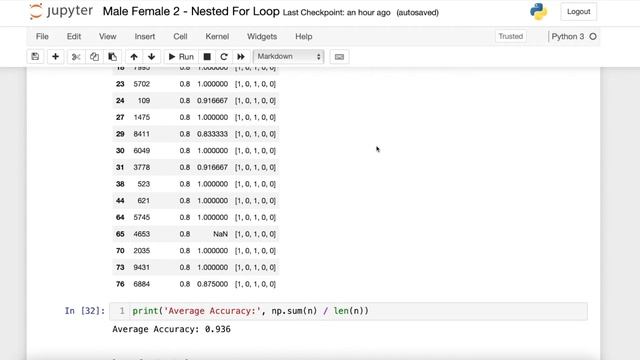Move selected cell up arrow
This screenshot has width=640, height=360.
point(134,57)
